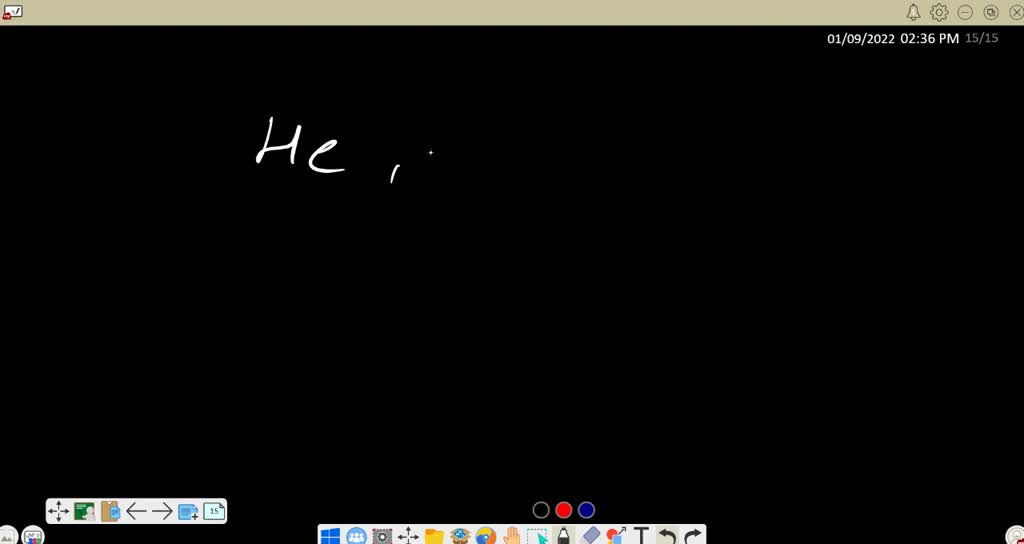Click the redo arrow
1024x544 pixels.
[692, 537]
